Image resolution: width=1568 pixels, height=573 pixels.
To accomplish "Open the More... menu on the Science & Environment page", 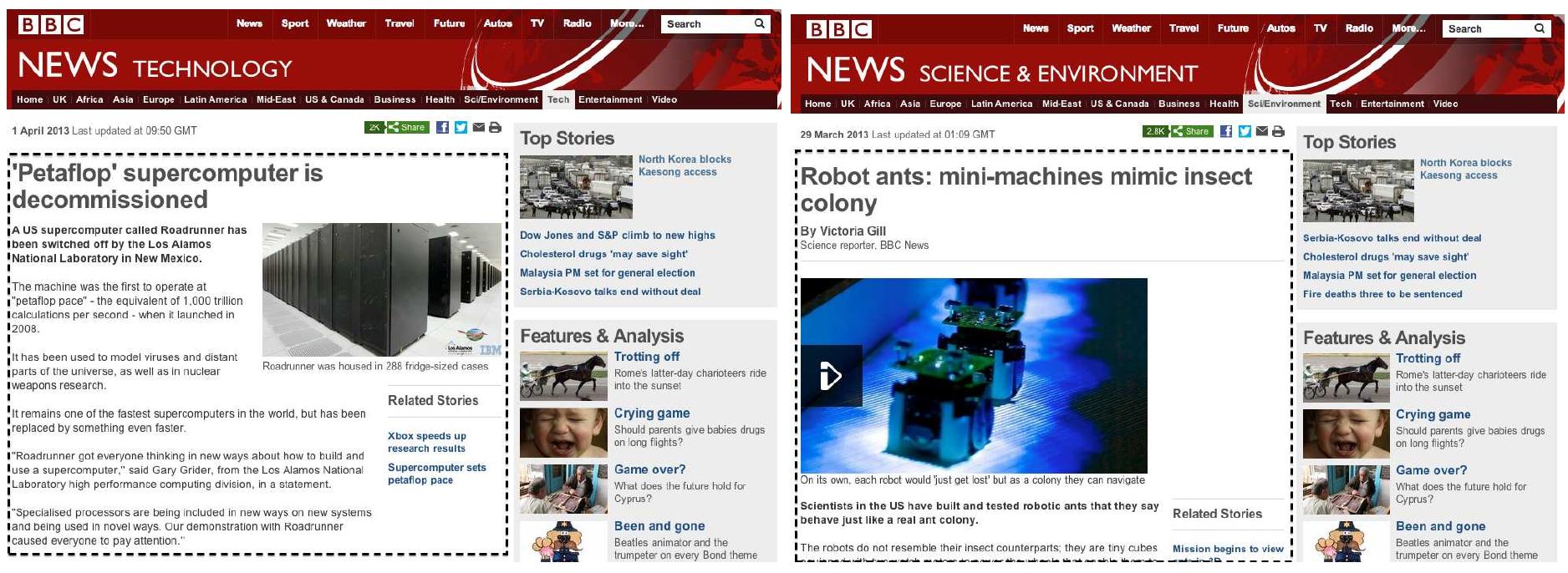I will (x=1408, y=28).
